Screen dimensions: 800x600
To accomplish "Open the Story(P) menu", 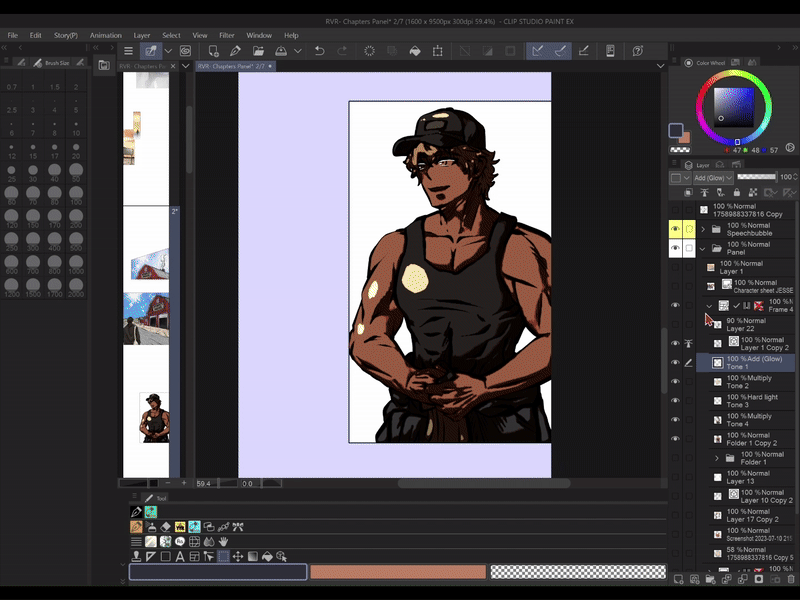I will pyautogui.click(x=66, y=35).
